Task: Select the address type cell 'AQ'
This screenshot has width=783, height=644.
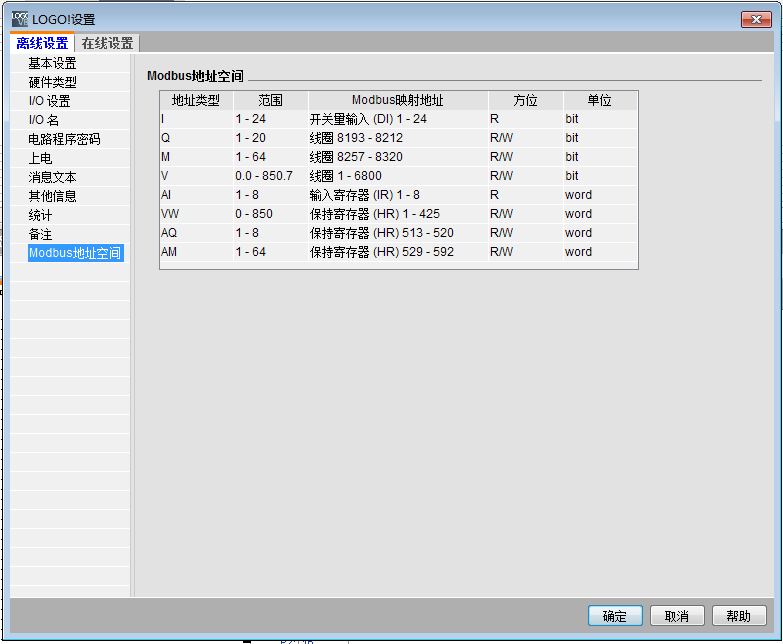Action: 196,233
